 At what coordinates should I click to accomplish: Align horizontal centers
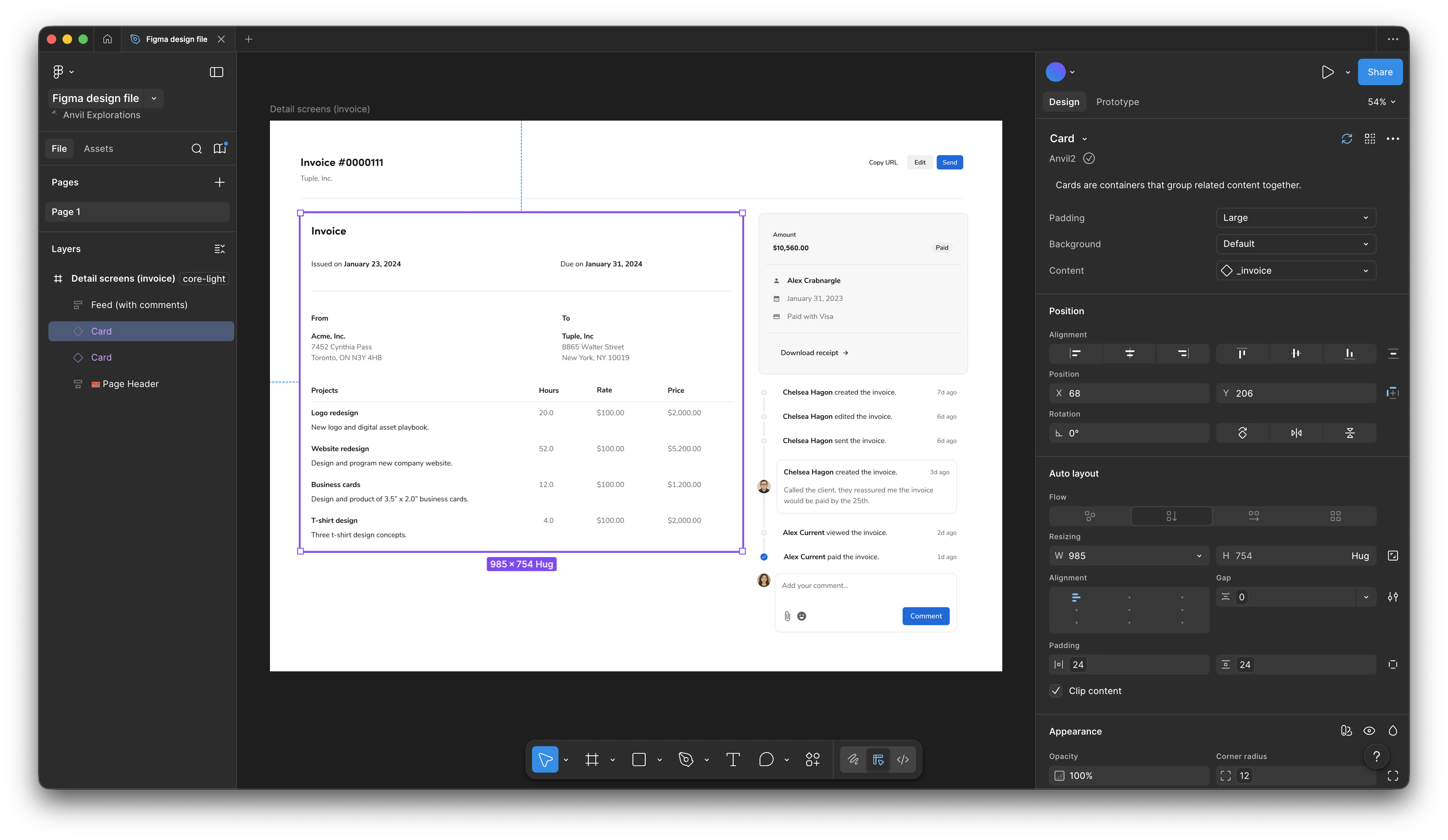coord(1129,353)
